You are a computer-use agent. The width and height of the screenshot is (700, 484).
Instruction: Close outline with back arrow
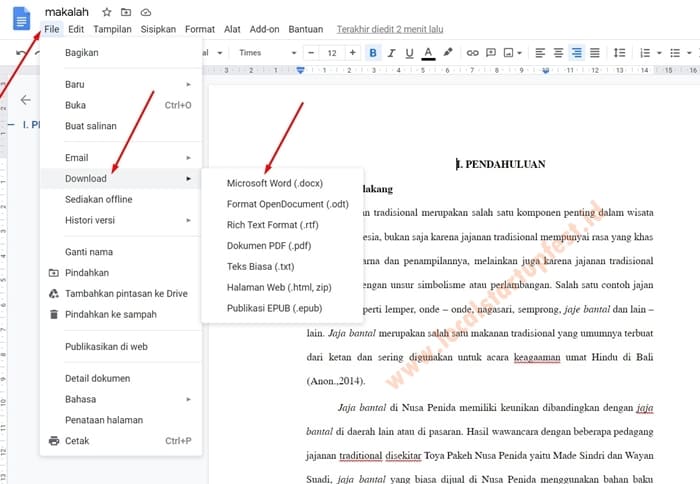click(25, 100)
